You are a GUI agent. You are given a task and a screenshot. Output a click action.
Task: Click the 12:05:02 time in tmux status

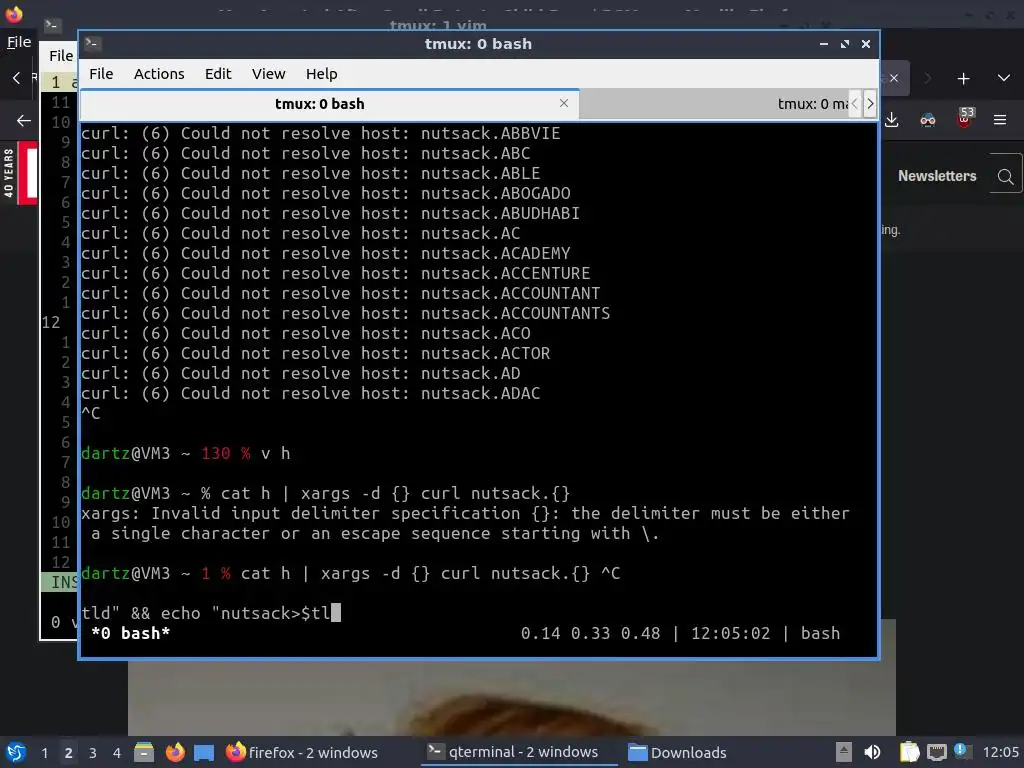[731, 633]
